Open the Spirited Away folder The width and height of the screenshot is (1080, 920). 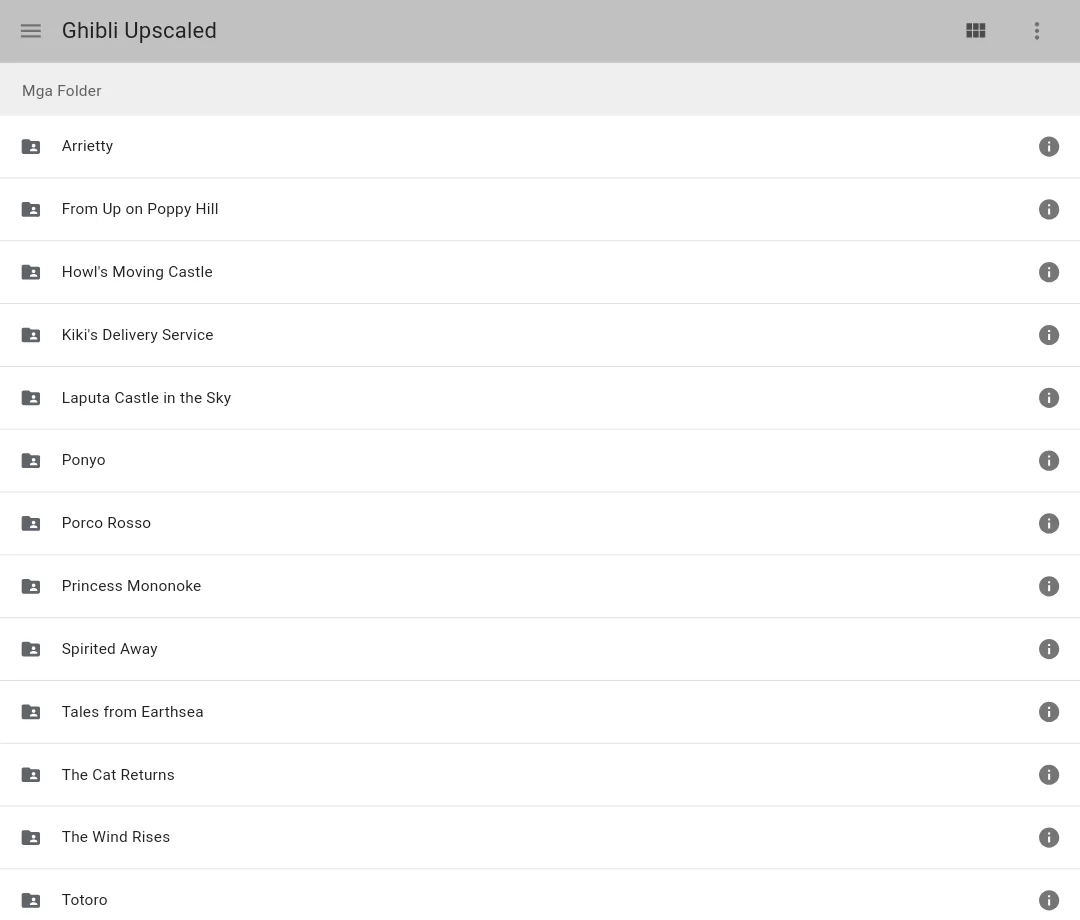click(x=540, y=649)
